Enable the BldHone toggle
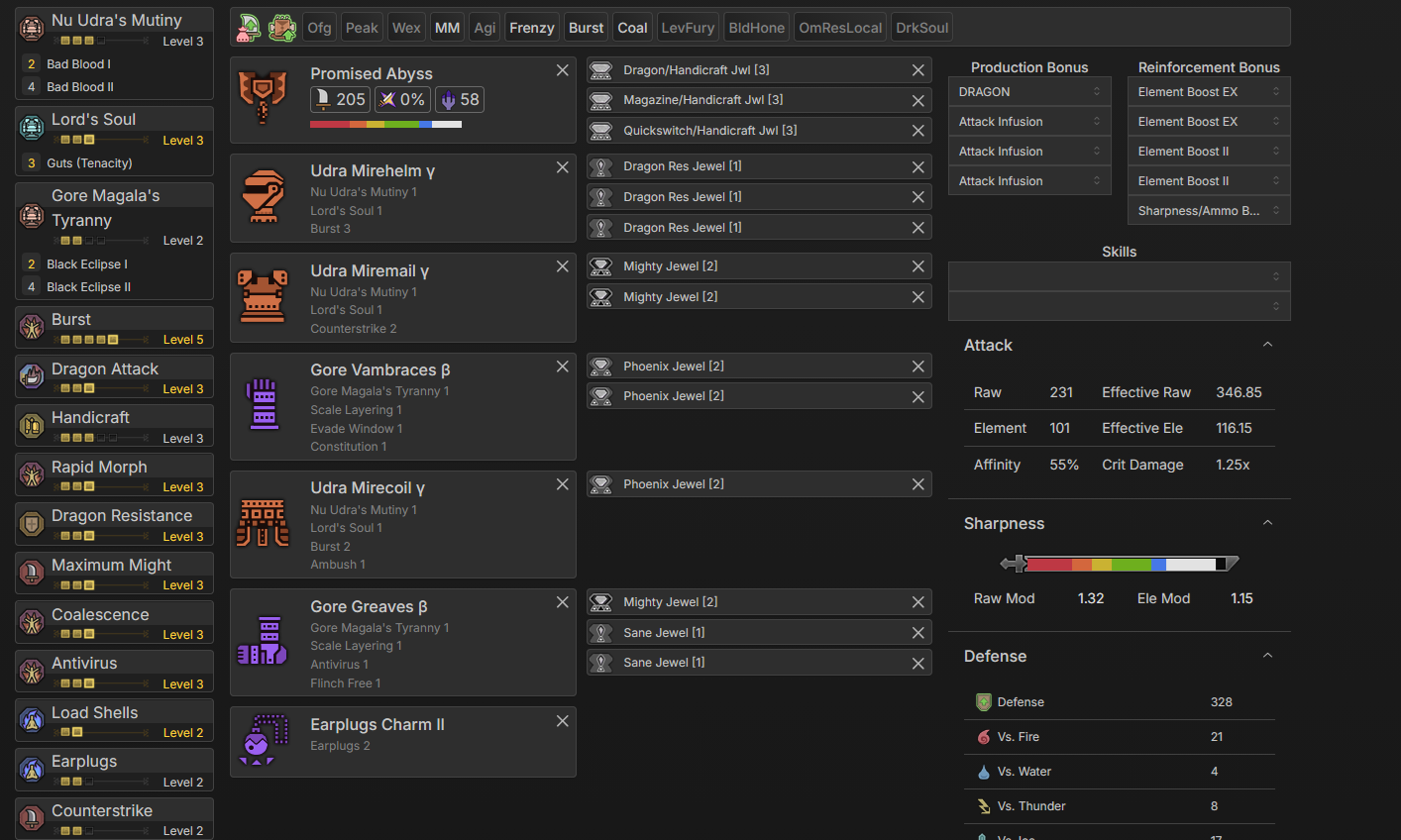This screenshot has width=1401, height=840. (757, 28)
